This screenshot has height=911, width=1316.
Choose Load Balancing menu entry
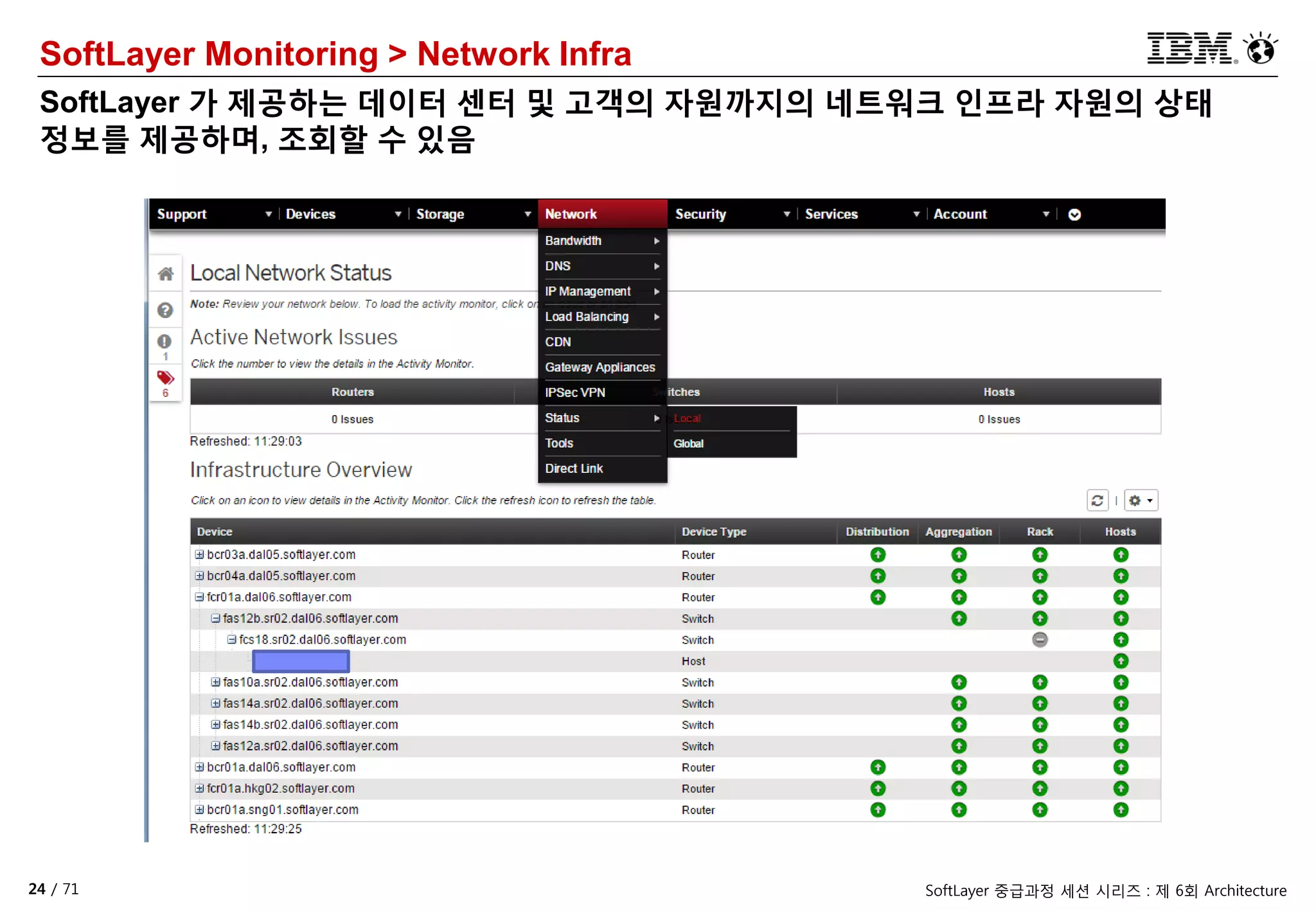pyautogui.click(x=602, y=317)
